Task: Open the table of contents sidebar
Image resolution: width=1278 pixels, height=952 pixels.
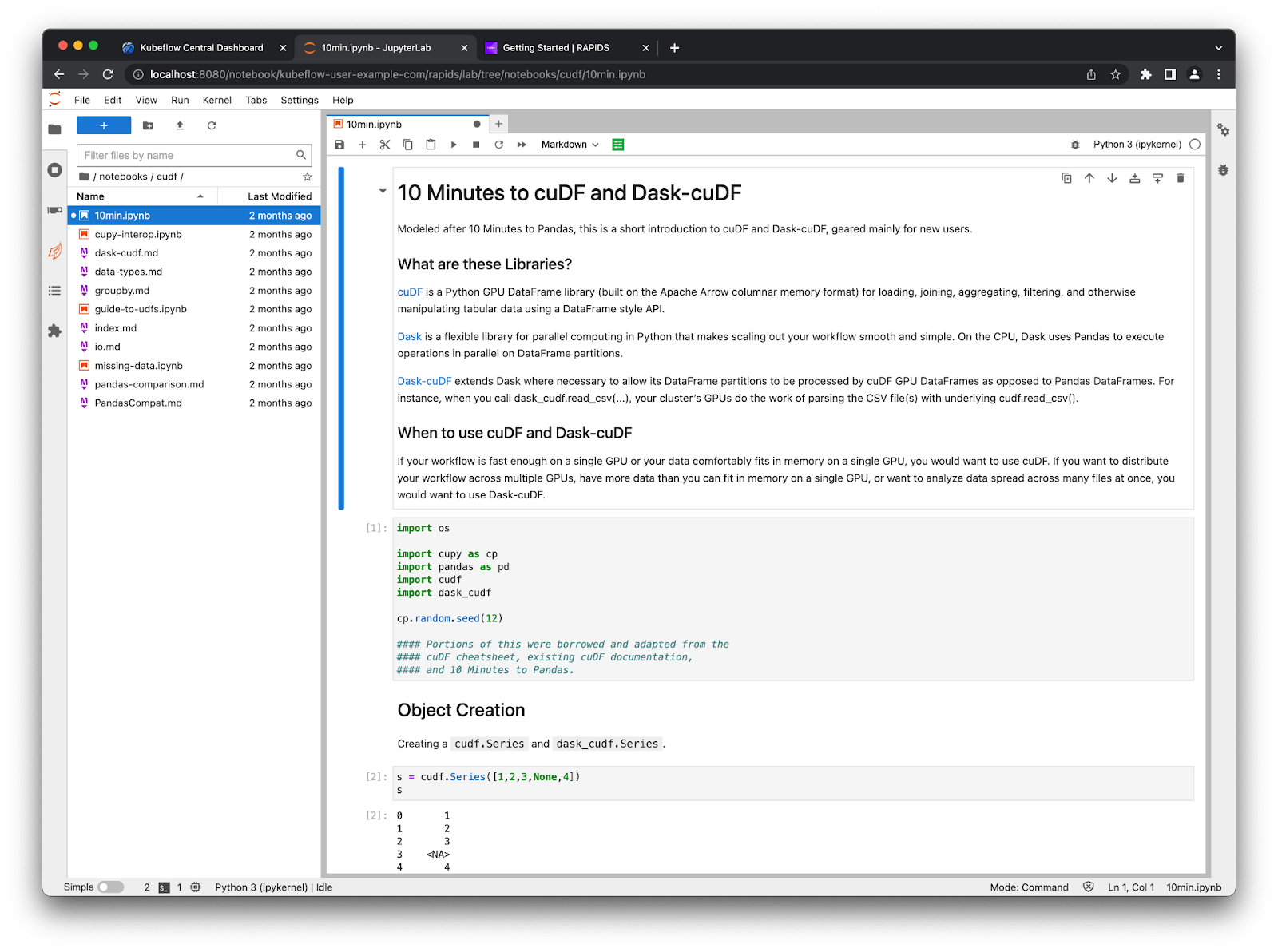Action: pyautogui.click(x=54, y=290)
